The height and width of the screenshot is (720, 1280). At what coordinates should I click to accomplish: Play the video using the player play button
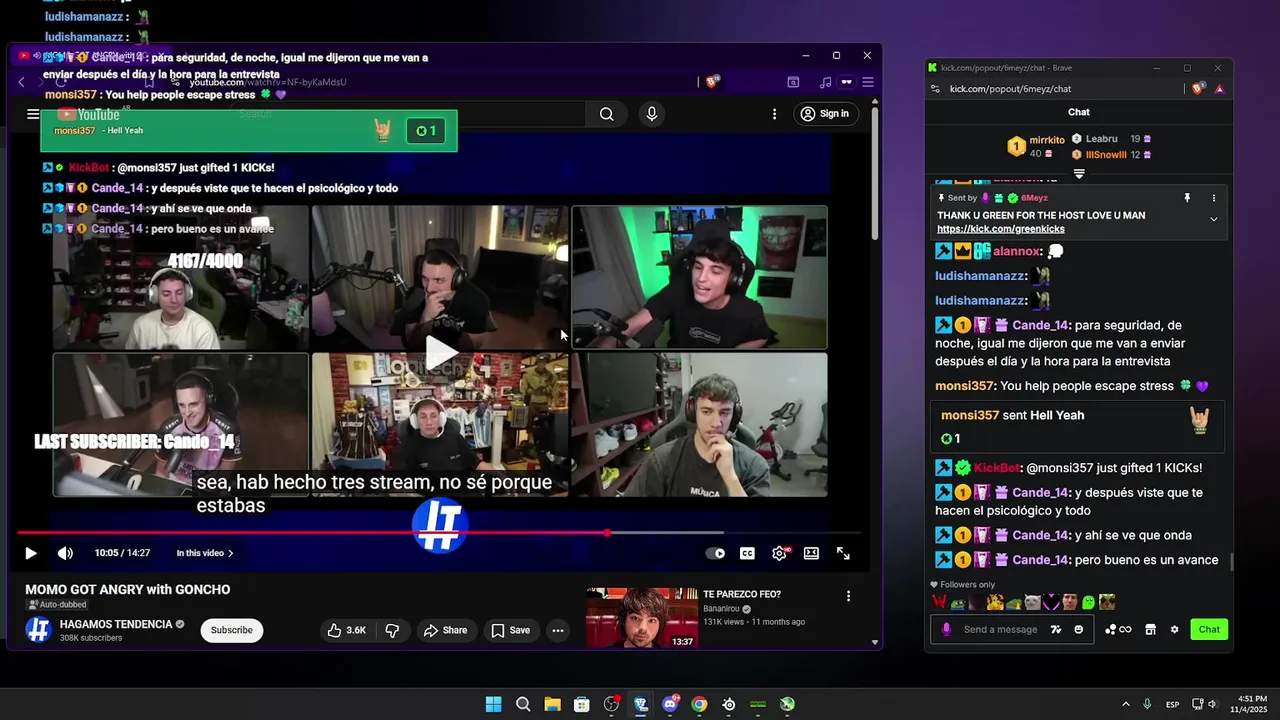pos(31,553)
